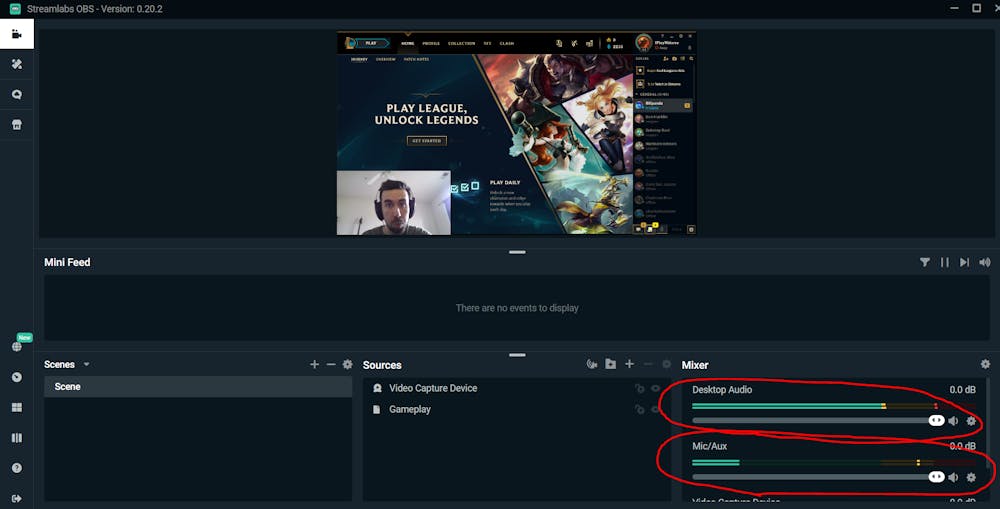The height and width of the screenshot is (509, 1000).
Task: Click the add widget icon in Sources
Action: [x=592, y=364]
